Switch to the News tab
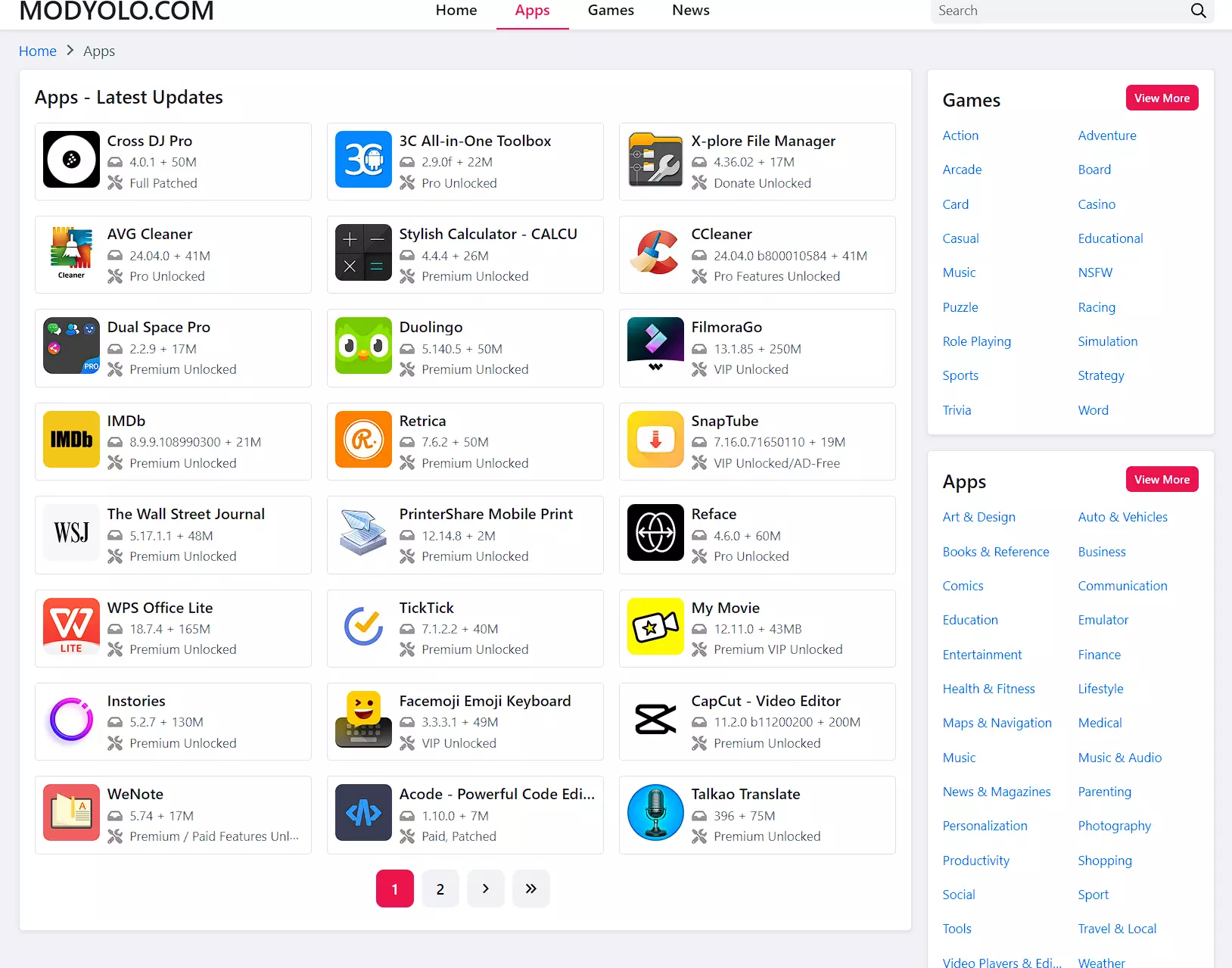This screenshot has height=968, width=1232. click(690, 11)
